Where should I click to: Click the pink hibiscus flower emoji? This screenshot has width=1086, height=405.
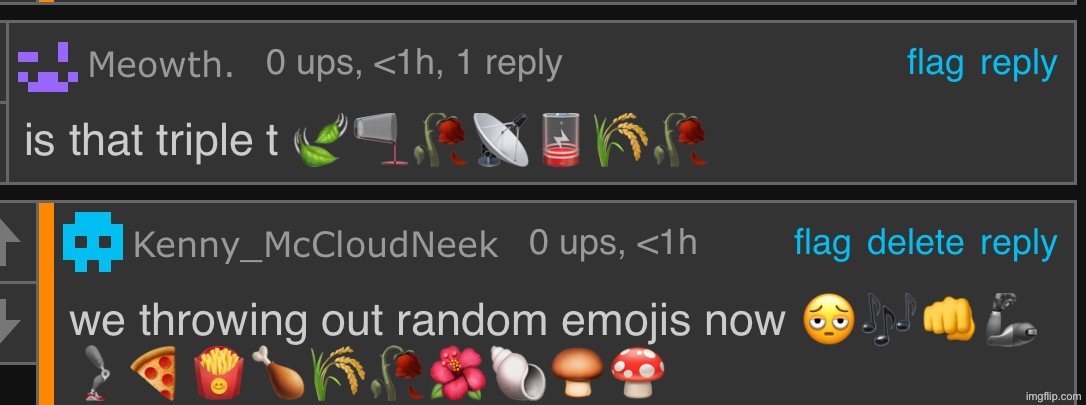click(456, 374)
